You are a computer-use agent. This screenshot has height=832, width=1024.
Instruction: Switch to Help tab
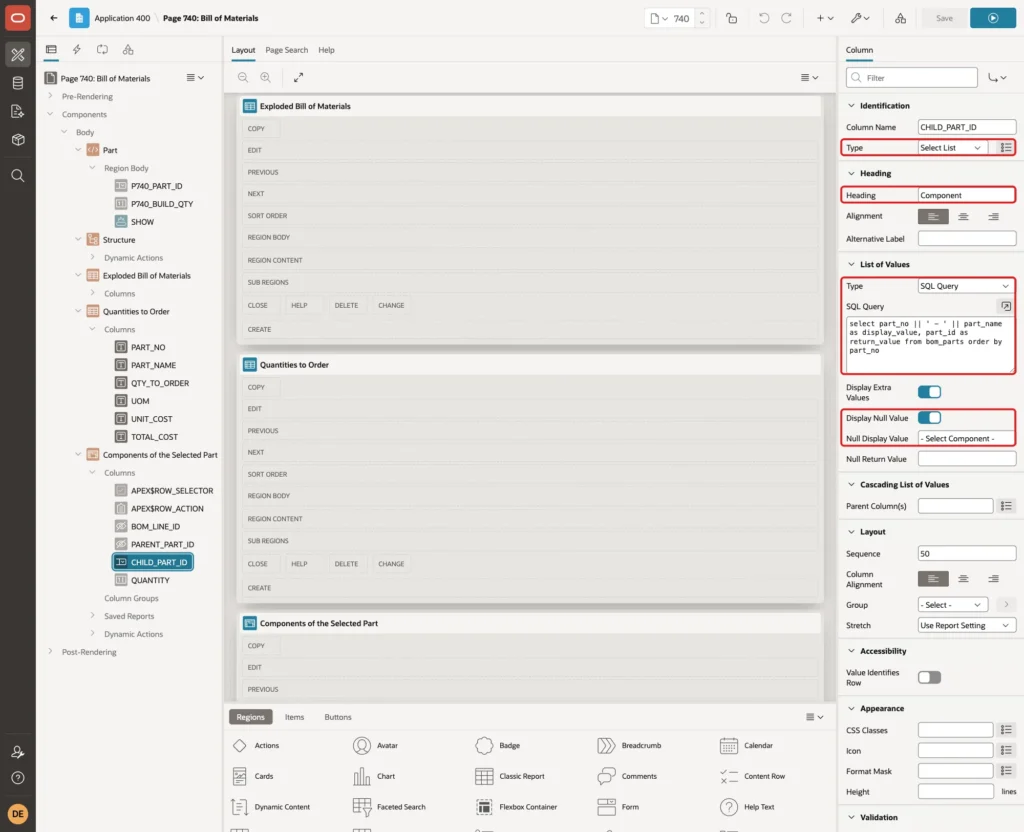pyautogui.click(x=327, y=50)
